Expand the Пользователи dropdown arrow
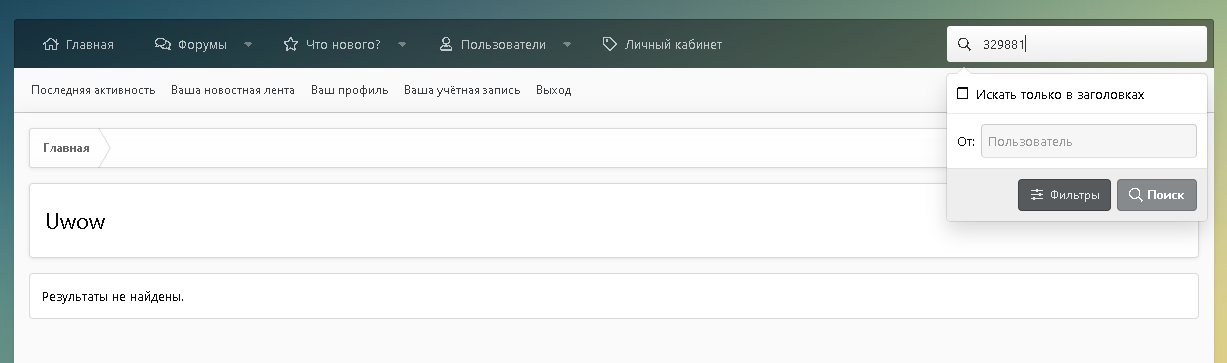The image size is (1227, 363). 567,44
